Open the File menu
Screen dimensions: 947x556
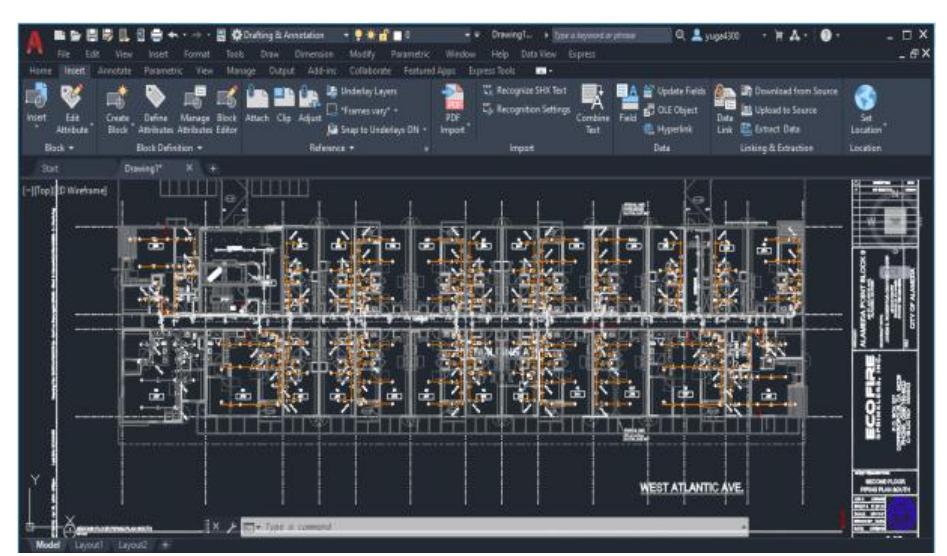pos(63,54)
